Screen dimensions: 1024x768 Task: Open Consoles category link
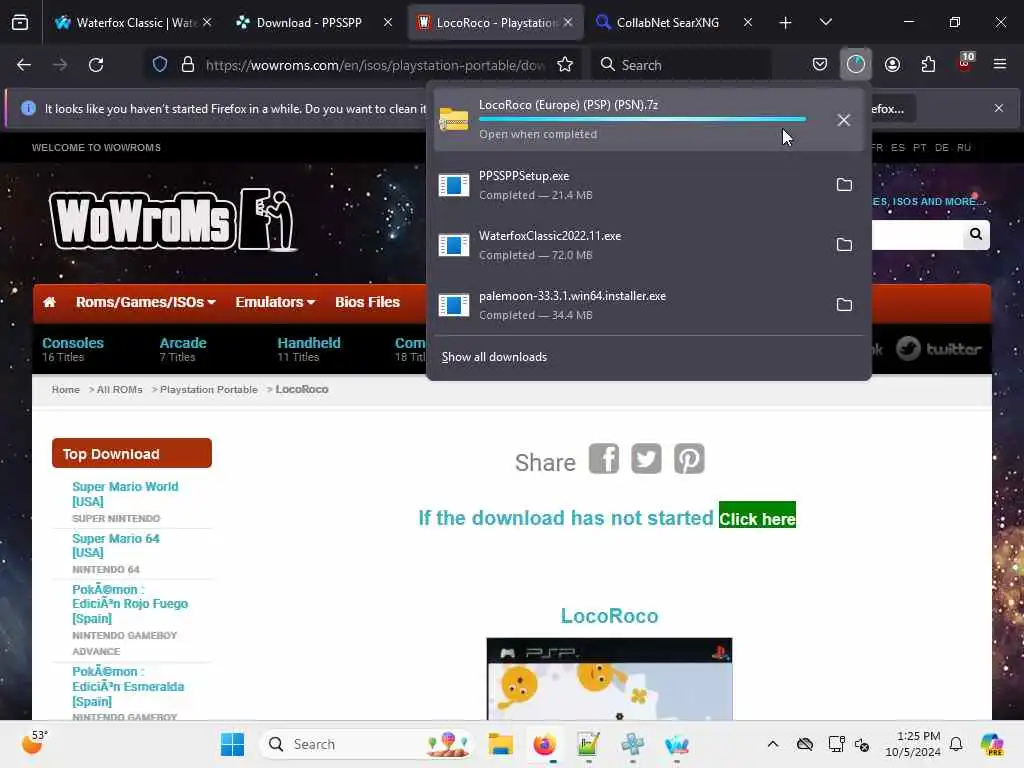tap(72, 344)
